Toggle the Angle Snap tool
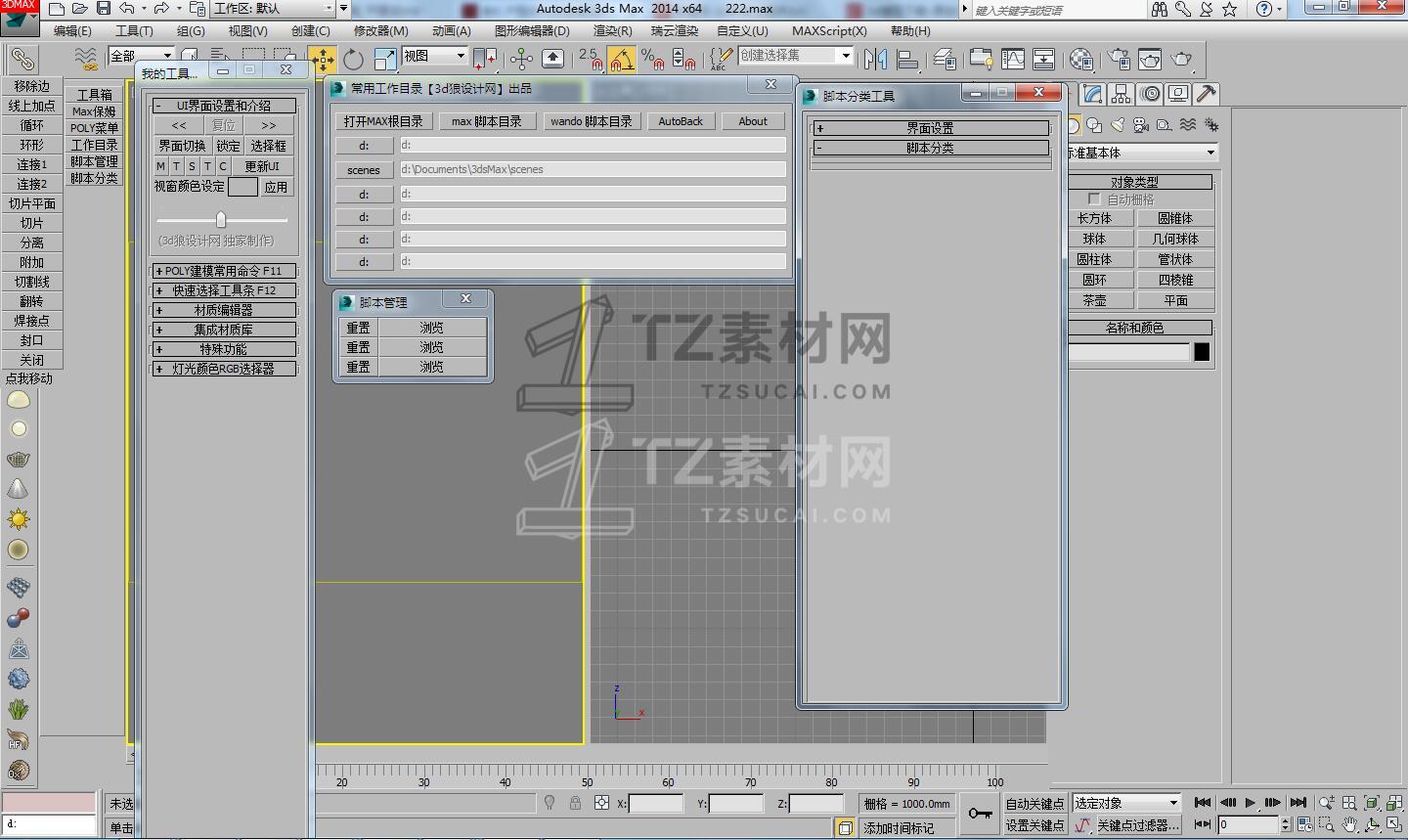The width and height of the screenshot is (1408, 840). click(x=621, y=60)
